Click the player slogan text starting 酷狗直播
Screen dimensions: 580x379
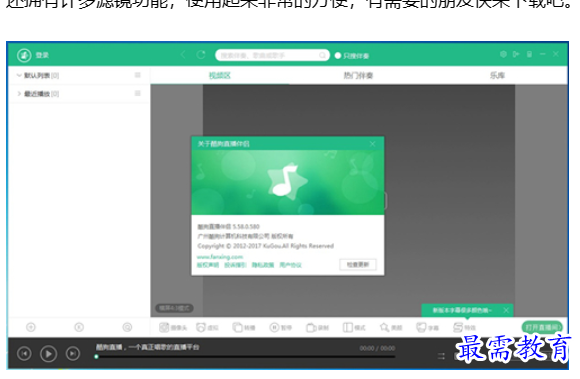(x=148, y=347)
